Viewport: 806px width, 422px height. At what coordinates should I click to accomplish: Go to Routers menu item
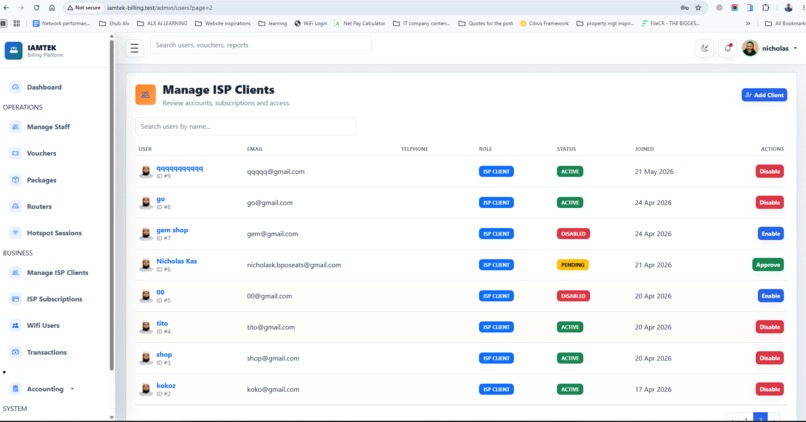pyautogui.click(x=40, y=206)
